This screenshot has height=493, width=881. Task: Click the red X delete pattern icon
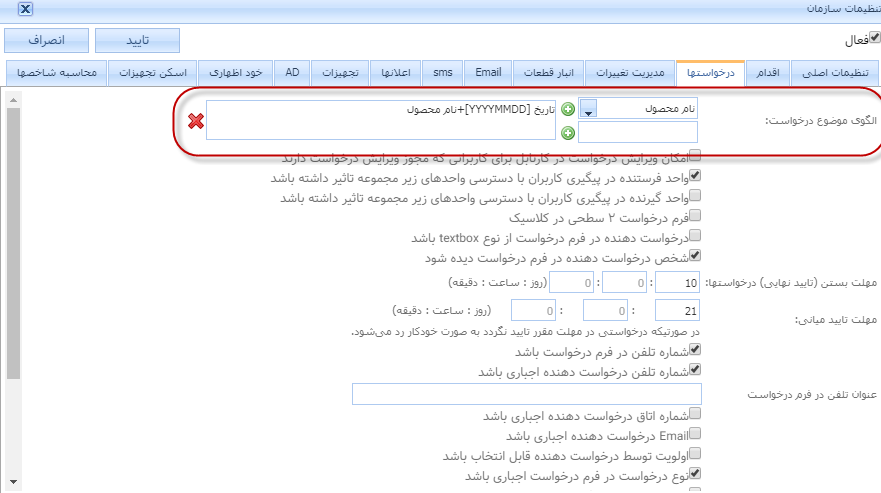196,120
